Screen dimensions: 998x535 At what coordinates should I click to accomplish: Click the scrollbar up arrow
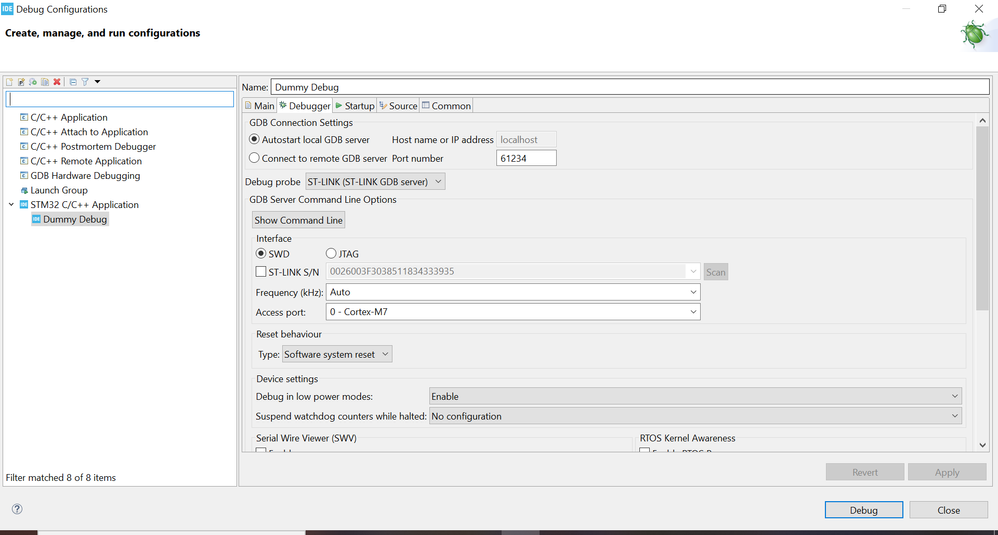tap(982, 120)
